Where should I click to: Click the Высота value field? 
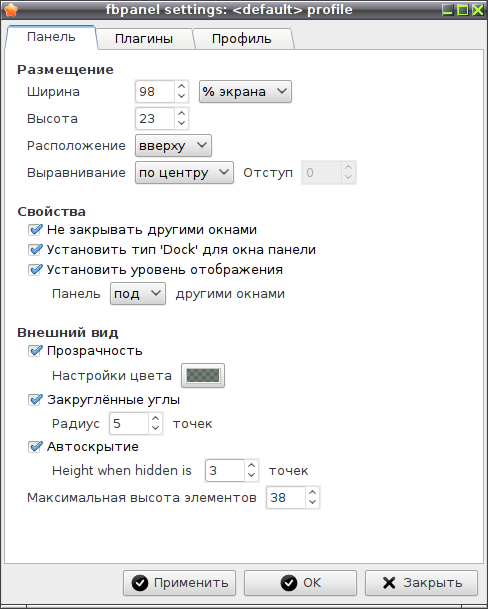pyautogui.click(x=155, y=118)
